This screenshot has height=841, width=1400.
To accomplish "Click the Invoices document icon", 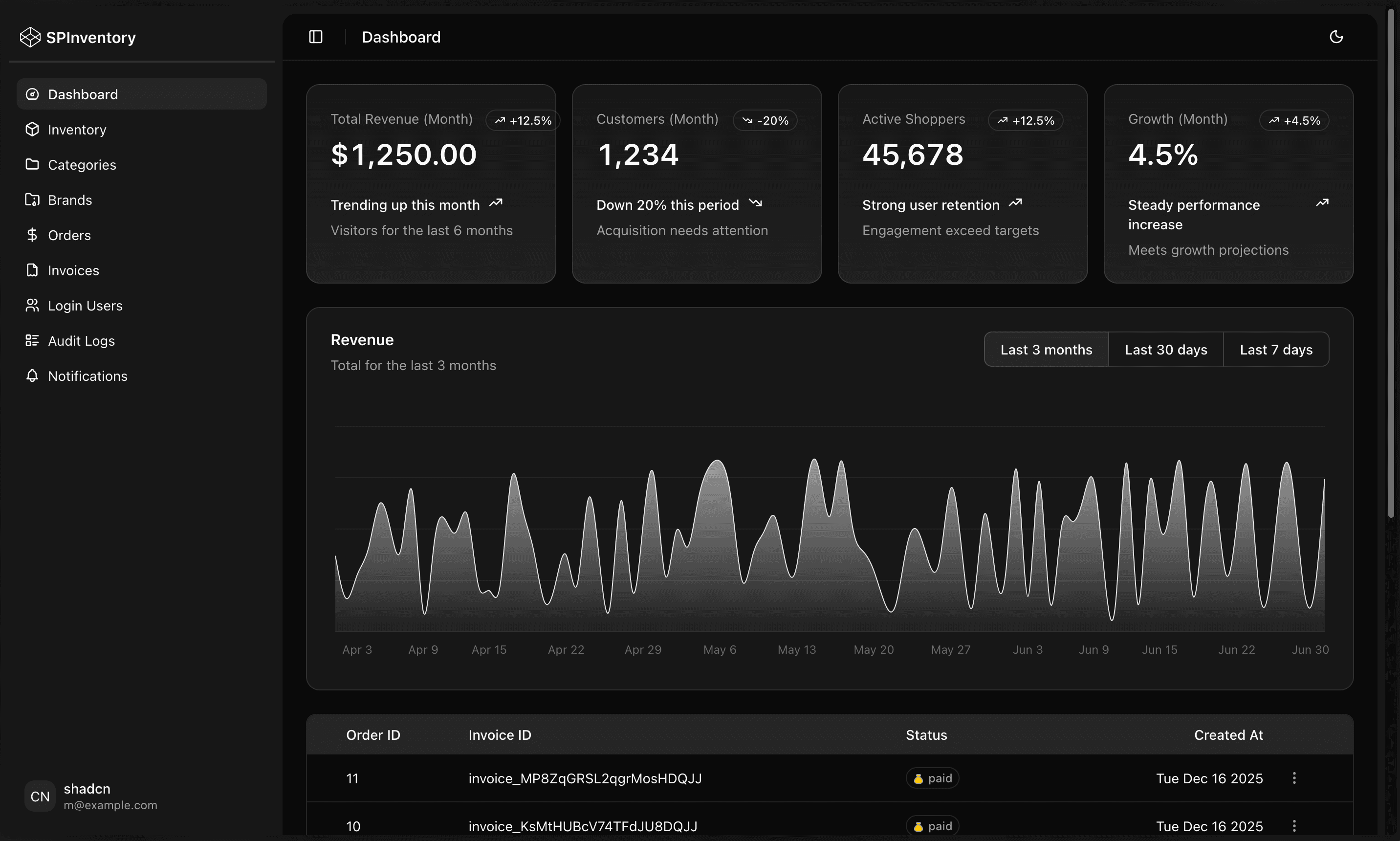I will [x=32, y=270].
